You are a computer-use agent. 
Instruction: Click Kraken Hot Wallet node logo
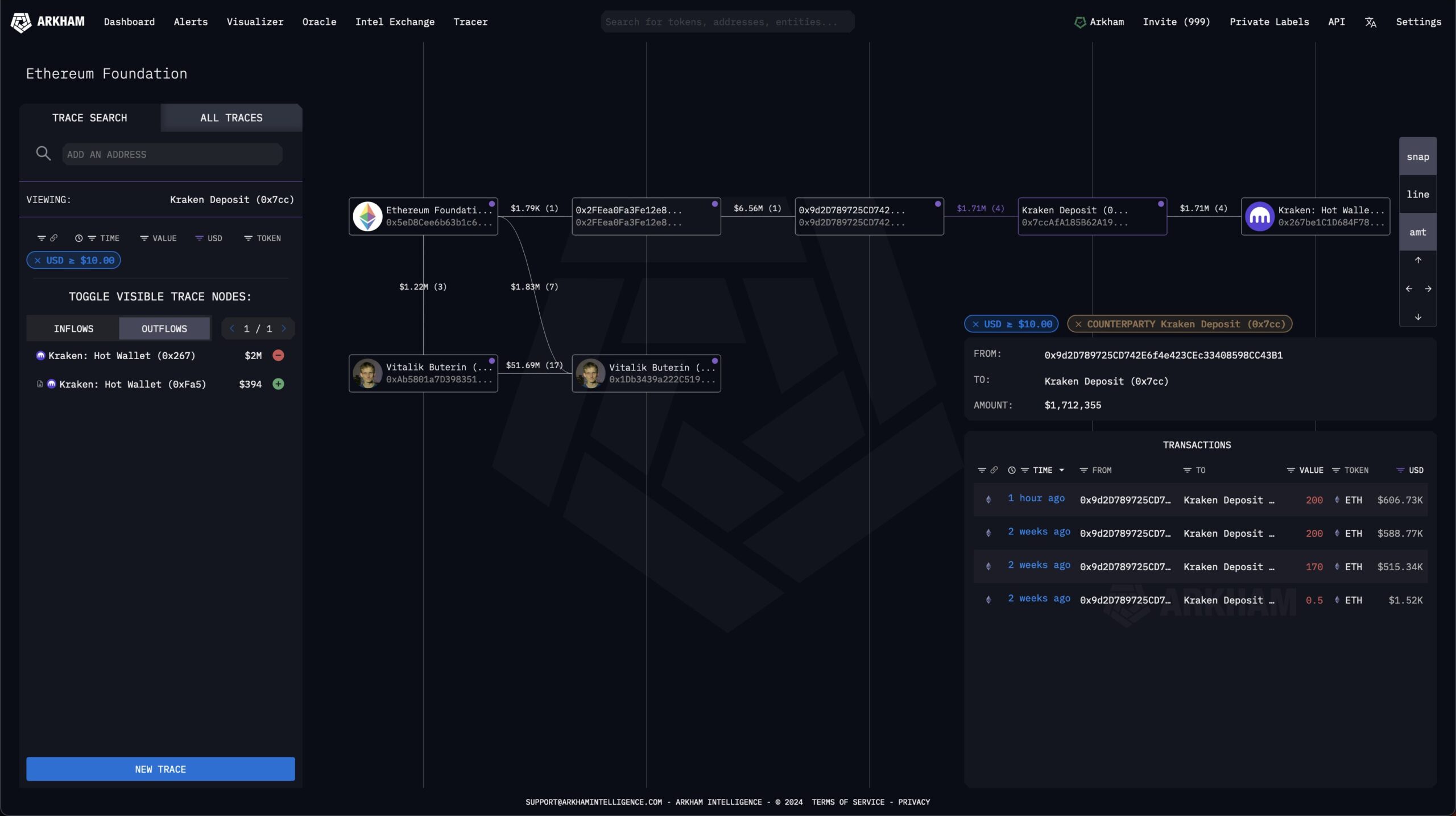coord(1259,216)
